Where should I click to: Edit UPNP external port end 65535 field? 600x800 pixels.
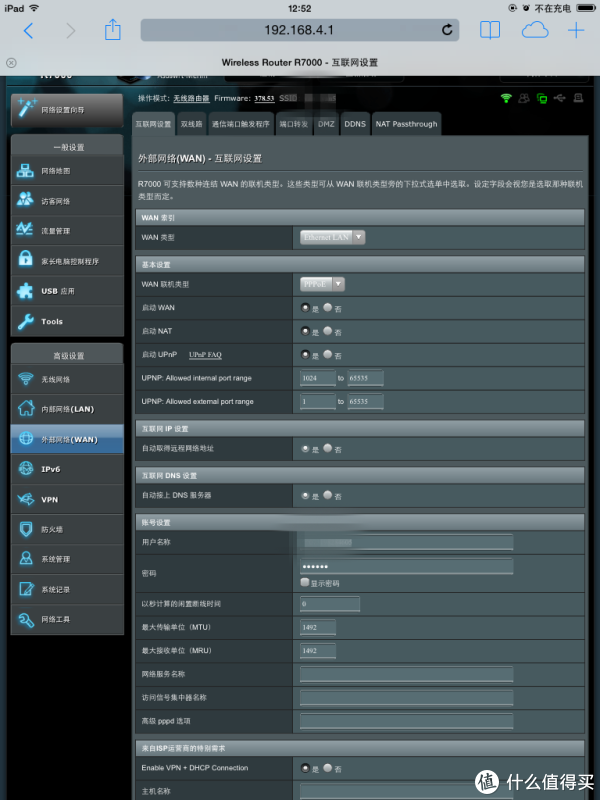pos(365,402)
